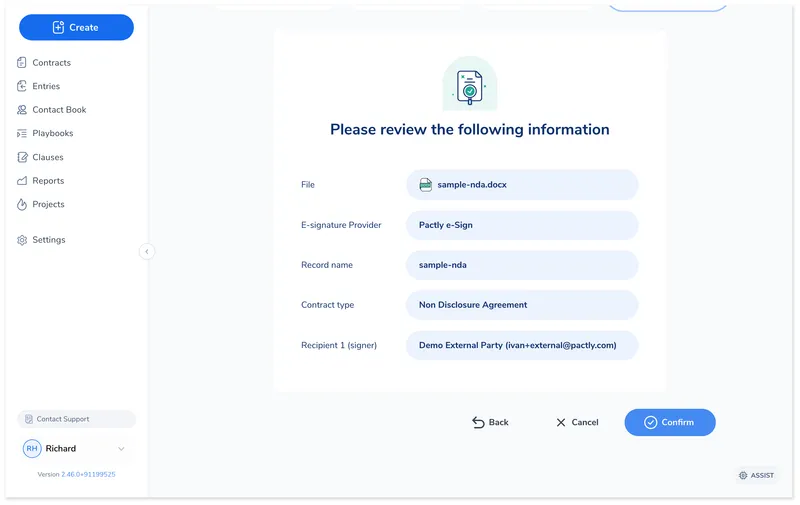The width and height of the screenshot is (800, 505).
Task: Click the sample-nda record name field
Action: (x=522, y=265)
